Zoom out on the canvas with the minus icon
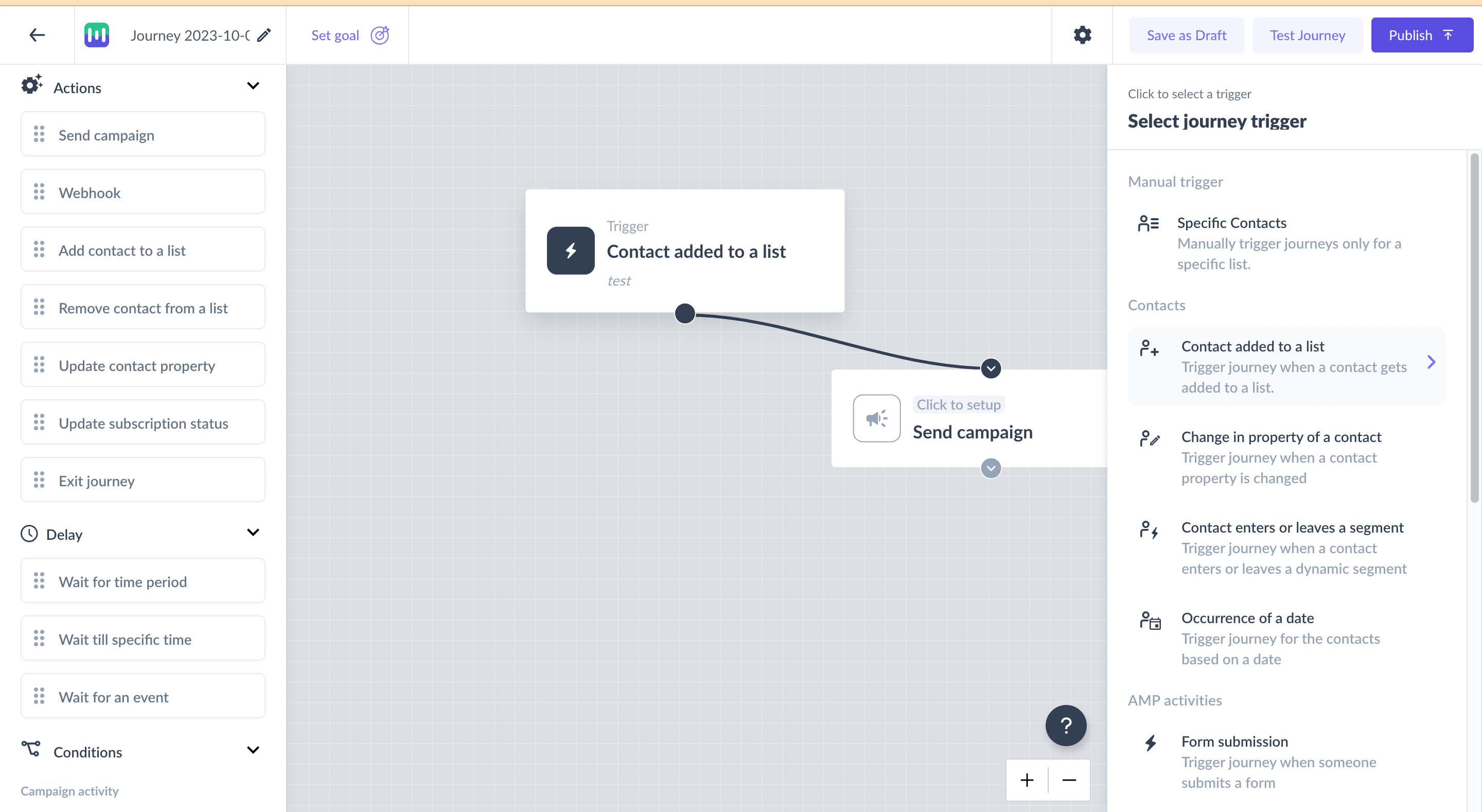The image size is (1482, 812). click(x=1068, y=779)
